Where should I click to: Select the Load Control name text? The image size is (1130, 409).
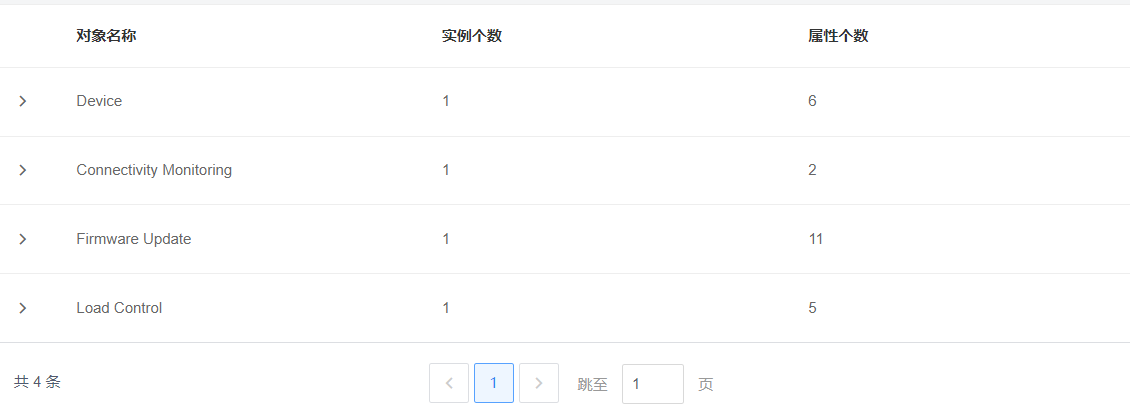coord(119,308)
